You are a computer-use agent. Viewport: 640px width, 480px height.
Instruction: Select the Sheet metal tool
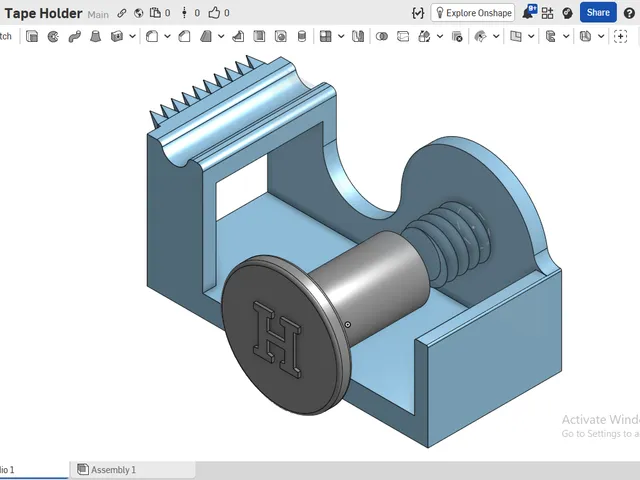point(585,37)
